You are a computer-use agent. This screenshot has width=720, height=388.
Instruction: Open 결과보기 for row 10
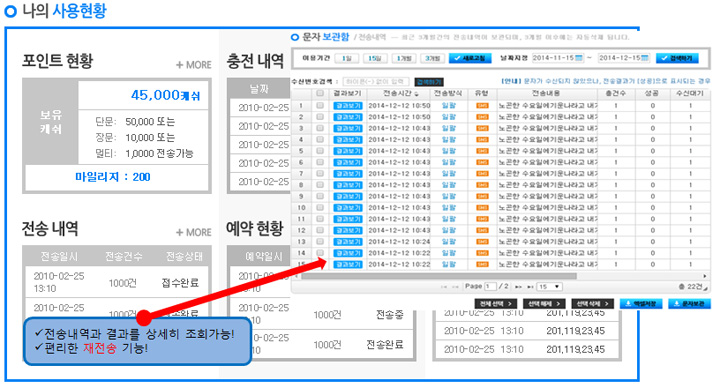pos(348,208)
